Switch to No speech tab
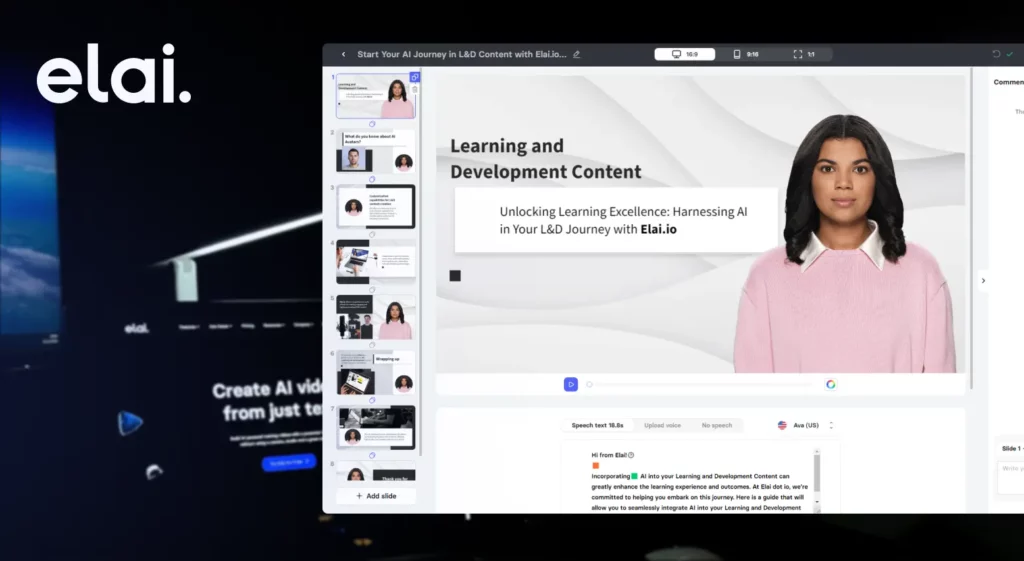Viewport: 1024px width, 561px height. click(x=716, y=425)
